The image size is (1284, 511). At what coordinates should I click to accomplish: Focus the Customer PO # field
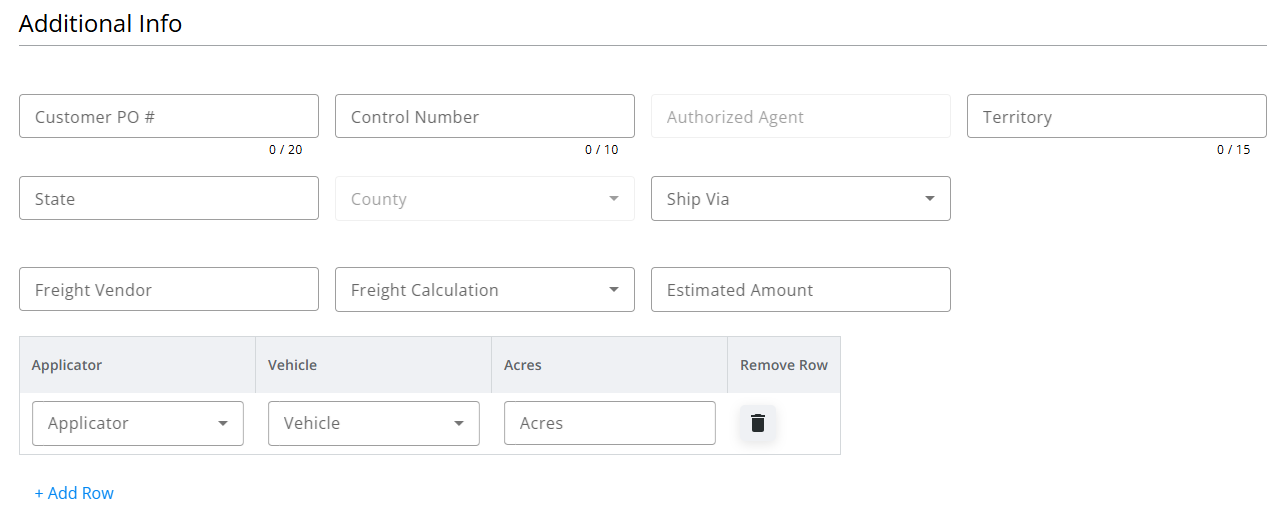point(168,117)
